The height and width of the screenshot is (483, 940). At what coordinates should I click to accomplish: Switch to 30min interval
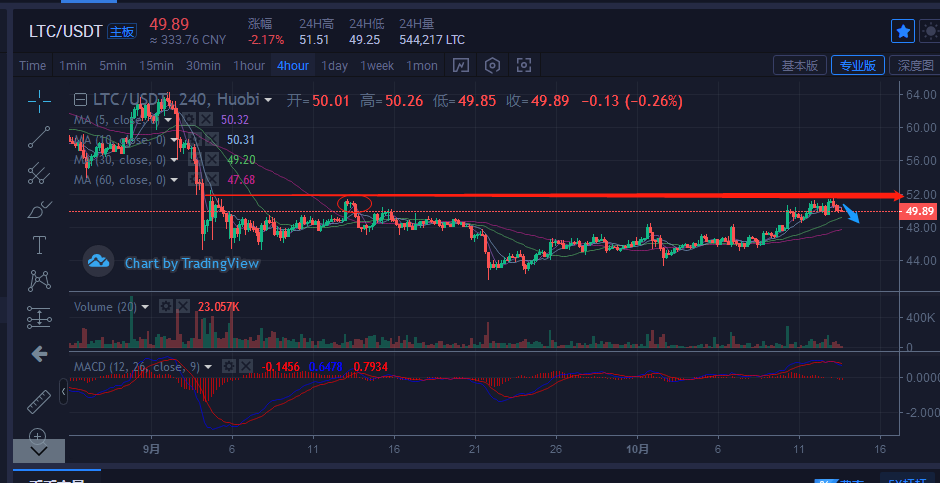(x=203, y=66)
